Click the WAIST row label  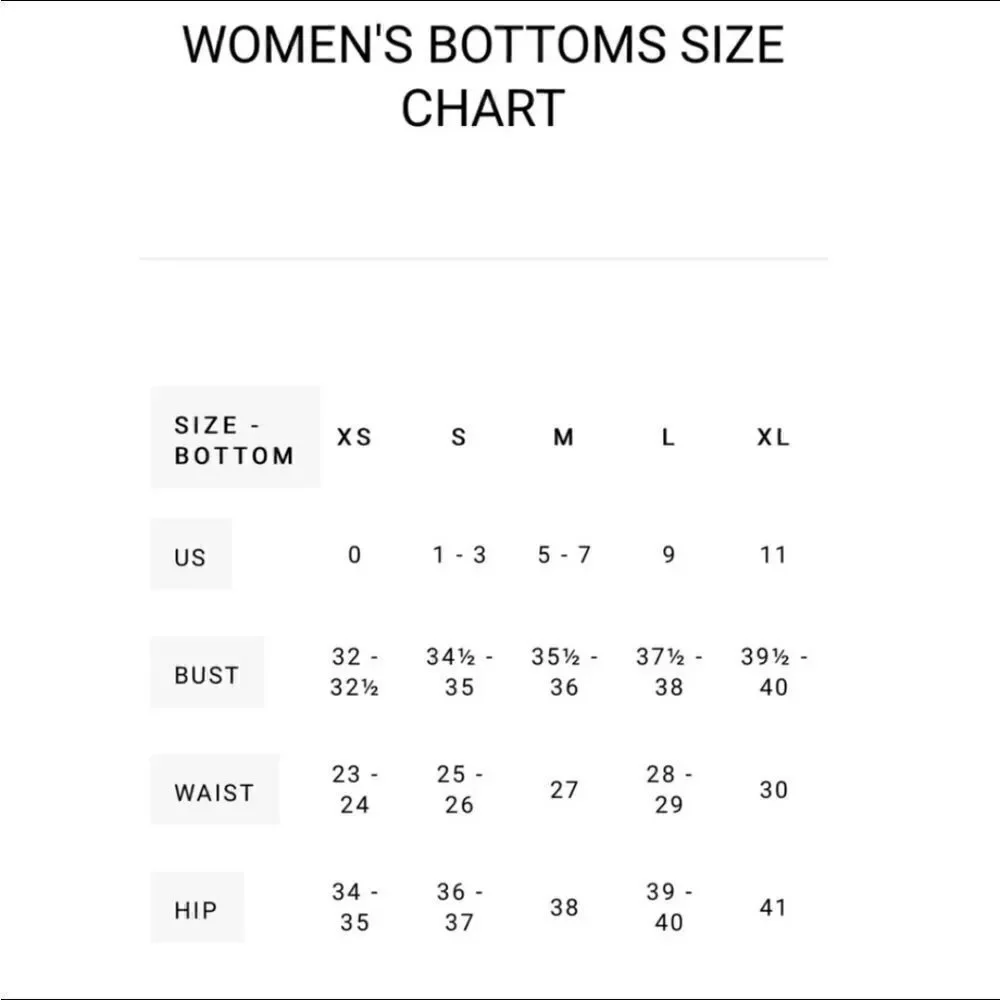pos(215,790)
